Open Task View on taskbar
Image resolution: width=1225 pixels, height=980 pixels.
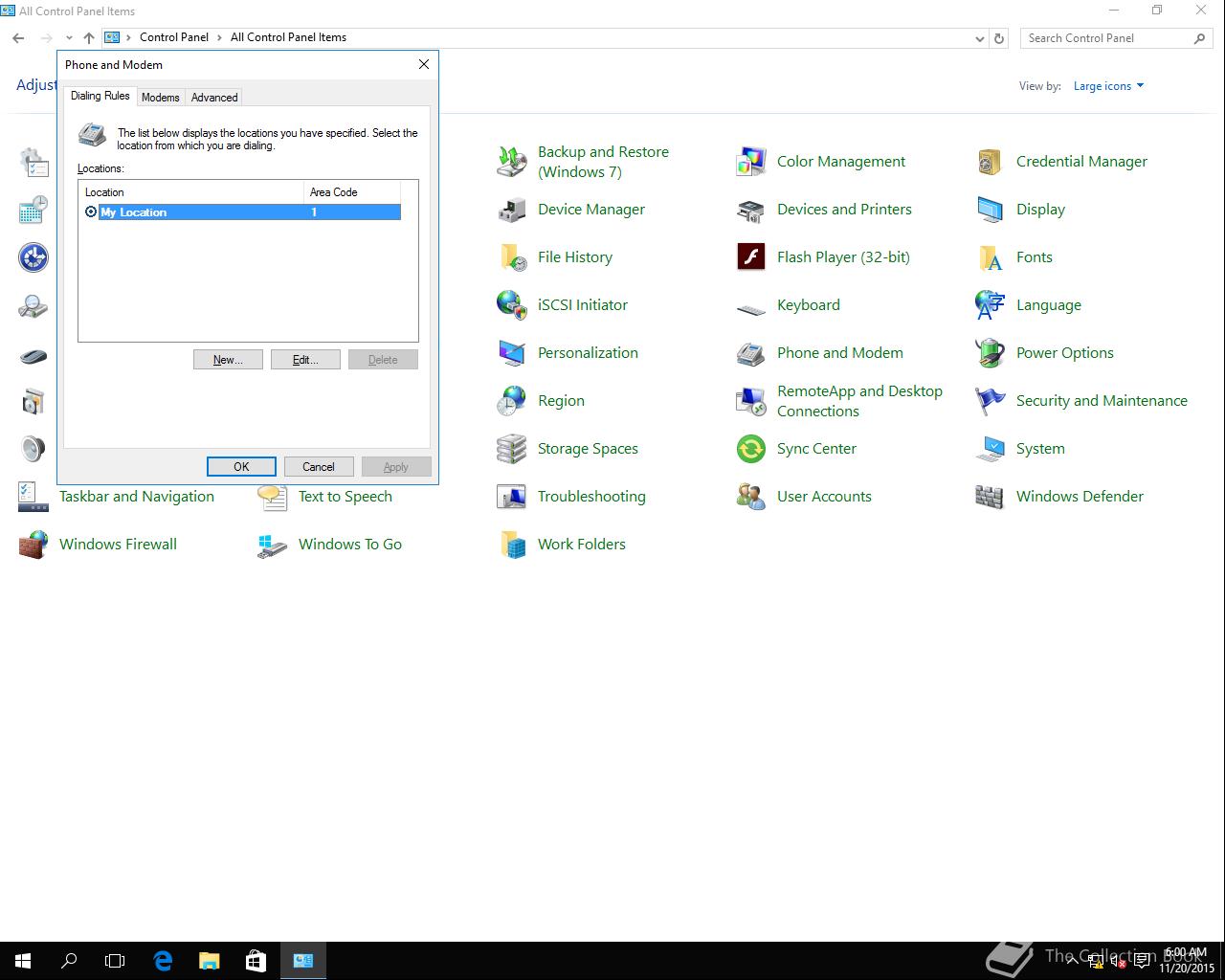pyautogui.click(x=115, y=961)
